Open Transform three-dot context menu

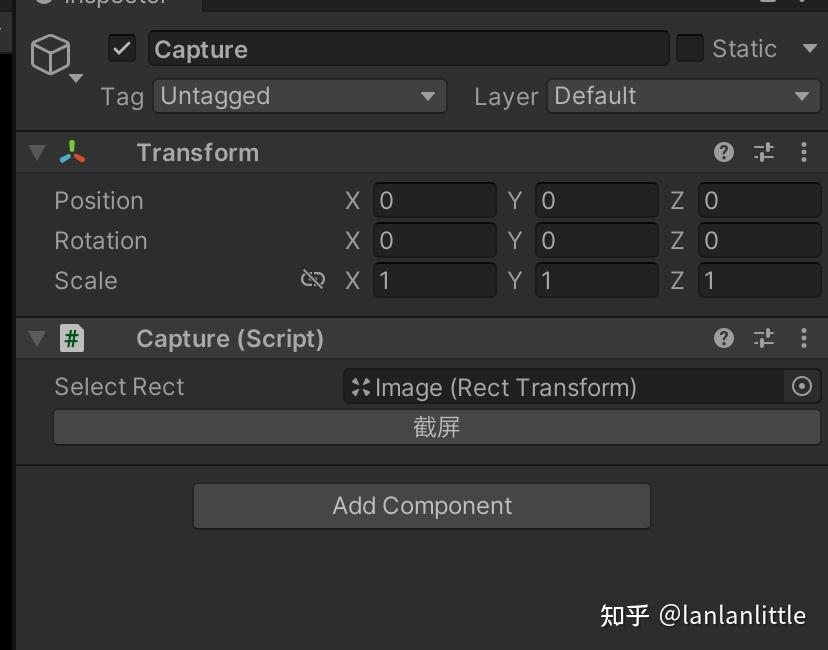click(804, 152)
